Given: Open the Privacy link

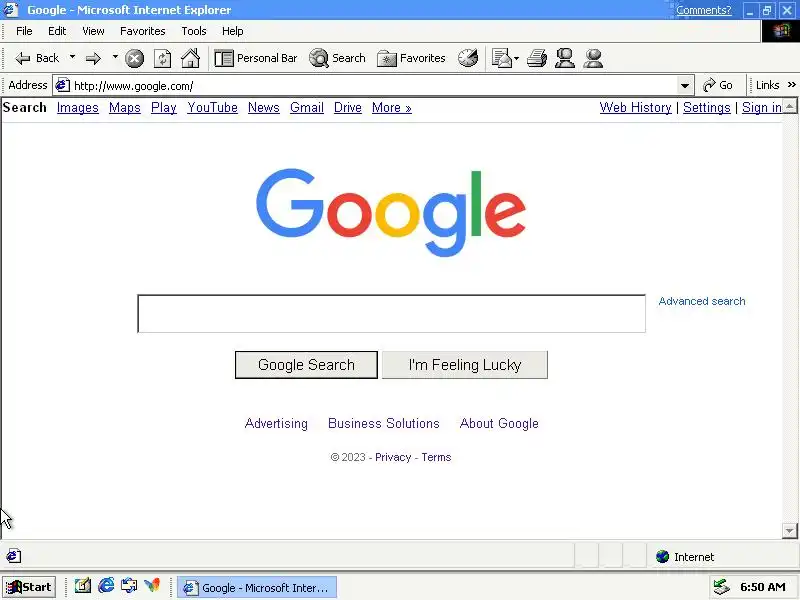Looking at the screenshot, I should click(x=393, y=457).
